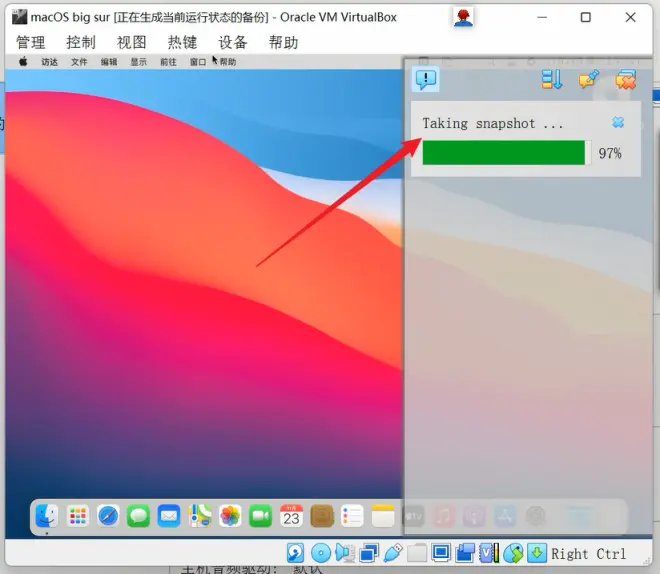
Task: Click the pin notification panel icon
Action: point(589,79)
